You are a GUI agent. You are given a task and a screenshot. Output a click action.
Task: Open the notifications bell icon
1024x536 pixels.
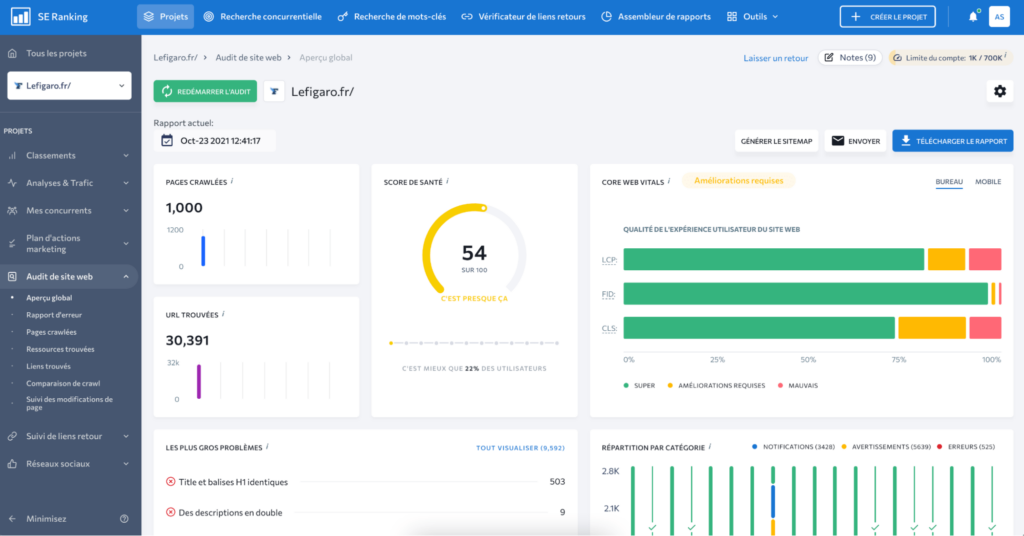pyautogui.click(x=973, y=16)
